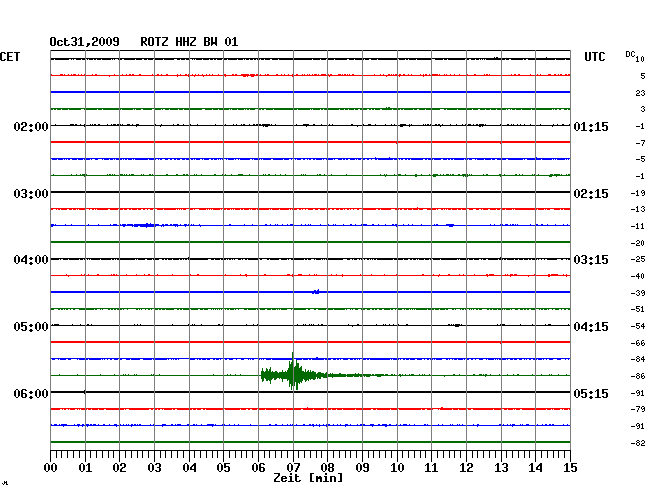Screen dimensions: 650x494
Task: Click minute 04 on the time axis
Action: tap(189, 468)
